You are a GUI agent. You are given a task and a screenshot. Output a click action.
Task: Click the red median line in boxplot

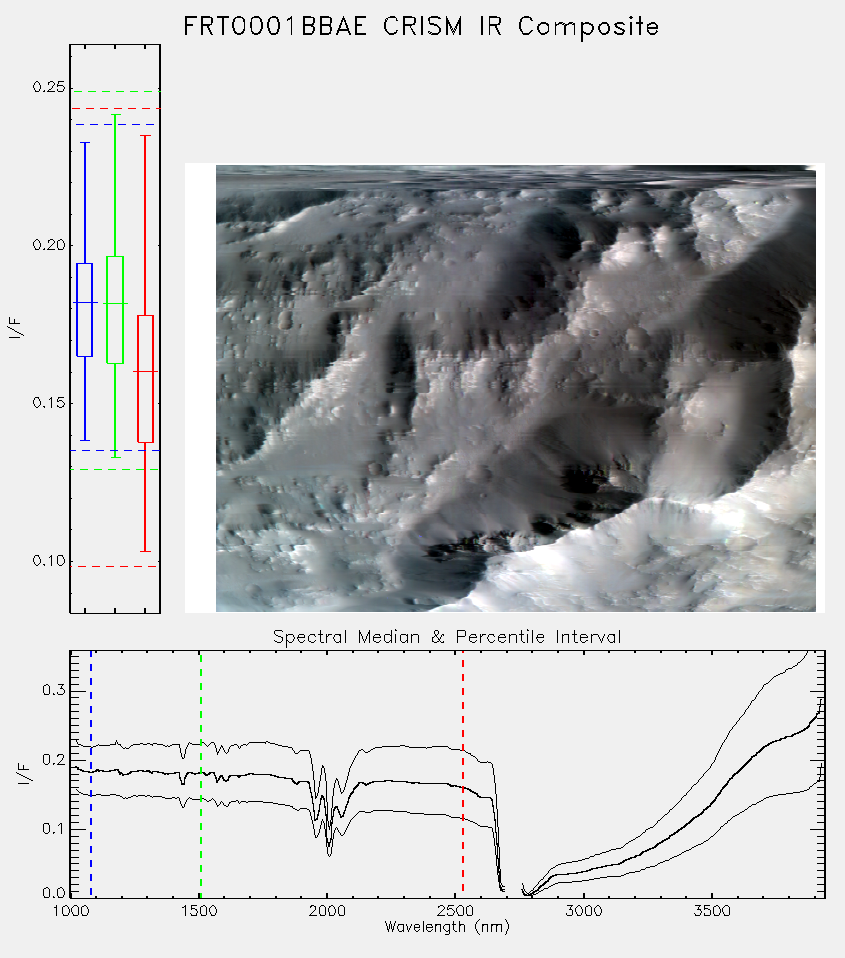click(145, 371)
